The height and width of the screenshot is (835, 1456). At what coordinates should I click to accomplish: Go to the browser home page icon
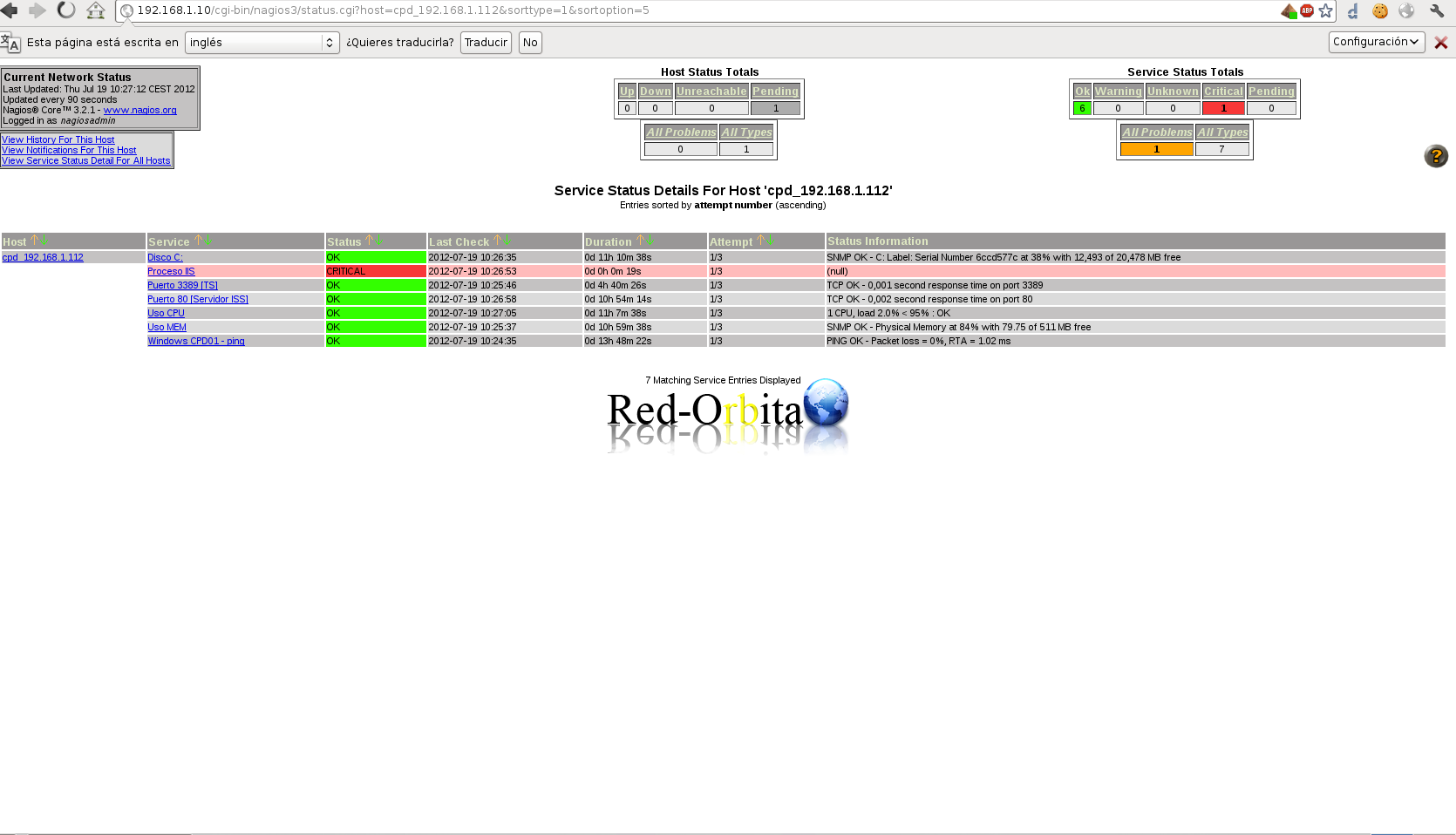tap(96, 10)
